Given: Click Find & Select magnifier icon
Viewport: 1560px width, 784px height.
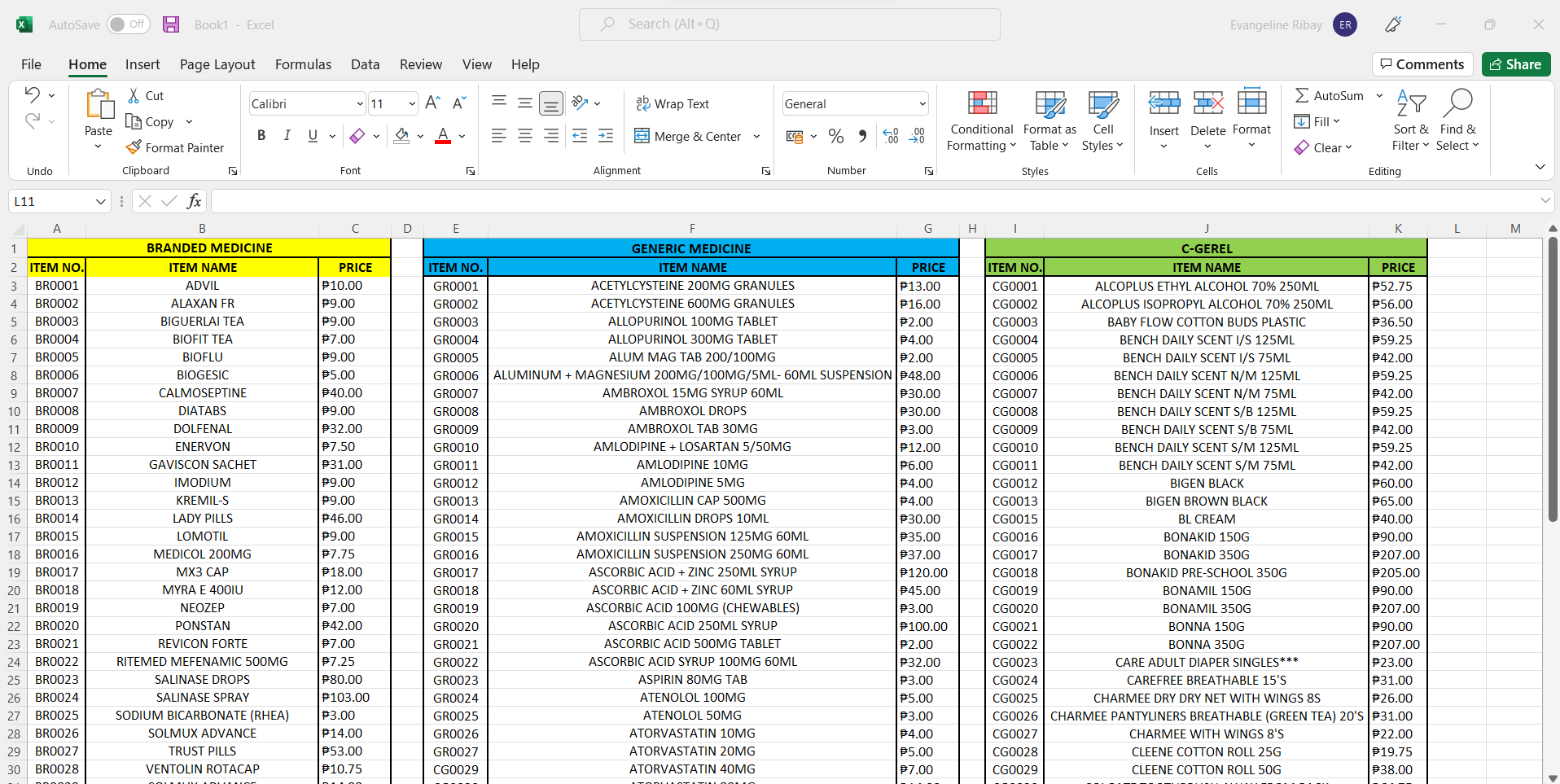Looking at the screenshot, I should [1457, 103].
